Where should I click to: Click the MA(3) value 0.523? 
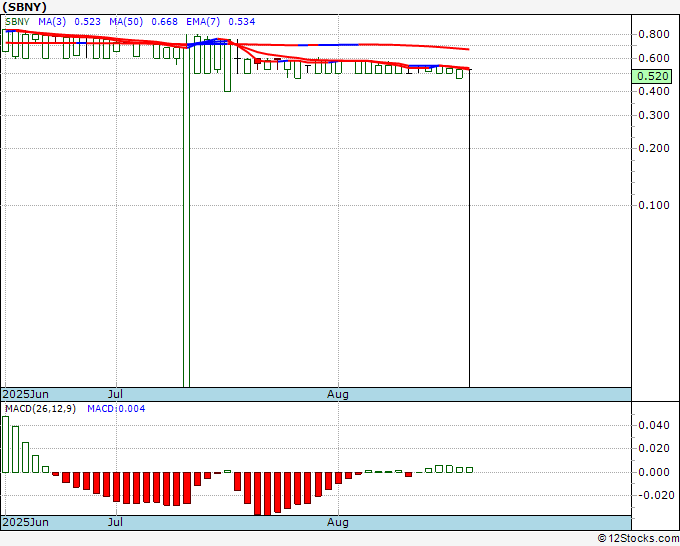tap(87, 22)
